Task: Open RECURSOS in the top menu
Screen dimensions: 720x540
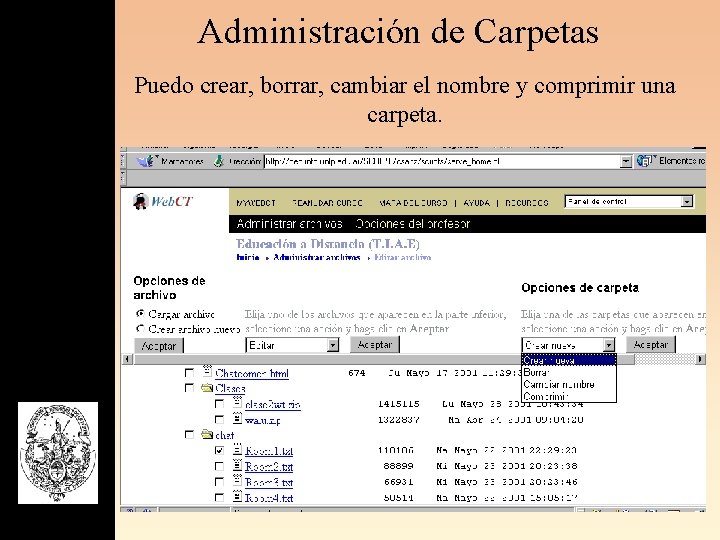Action: [x=527, y=202]
